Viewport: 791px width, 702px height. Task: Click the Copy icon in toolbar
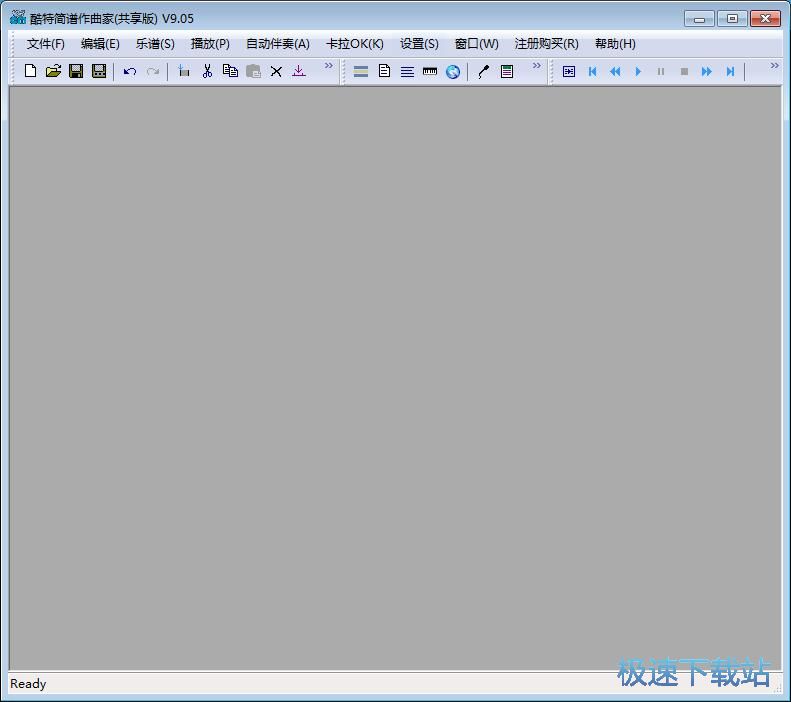coord(230,71)
